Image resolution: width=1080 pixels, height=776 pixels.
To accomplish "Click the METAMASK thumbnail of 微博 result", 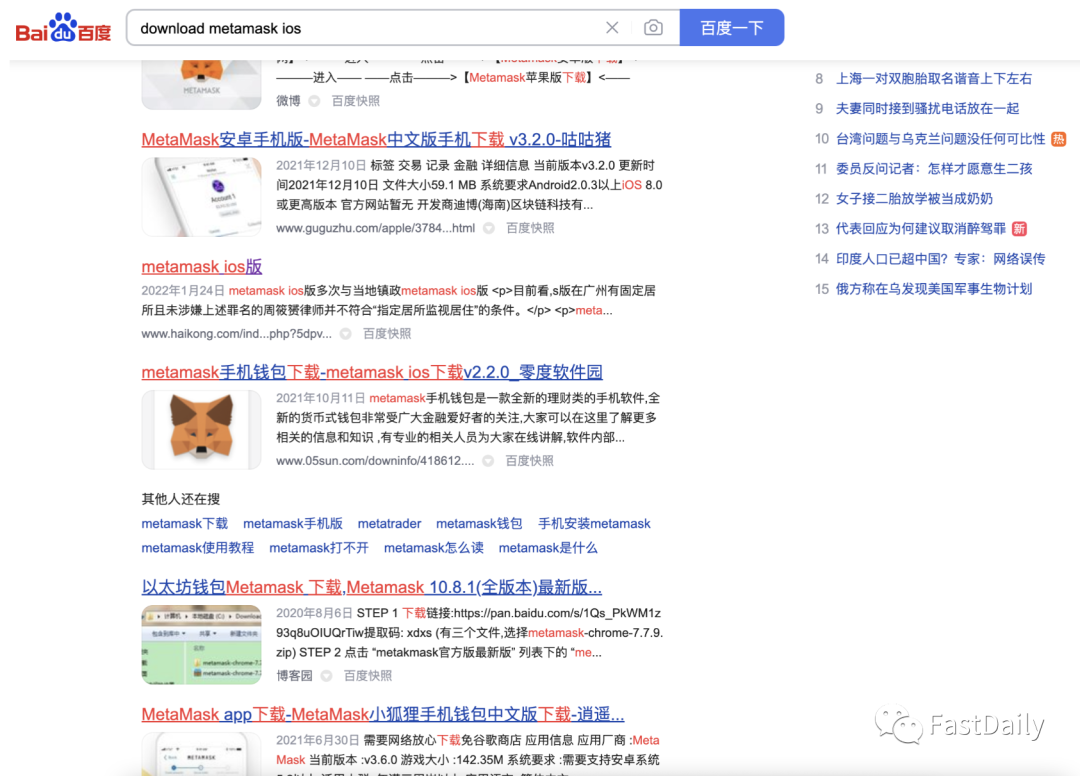I will point(201,85).
